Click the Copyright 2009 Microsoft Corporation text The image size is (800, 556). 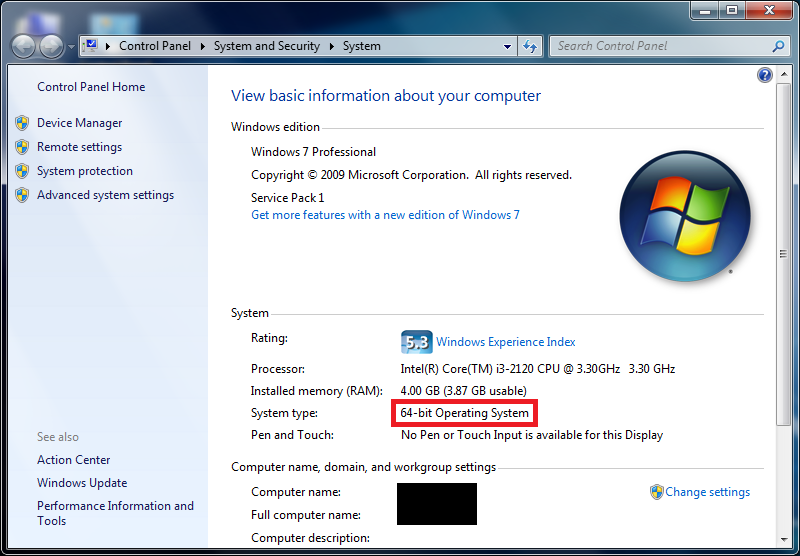click(x=411, y=175)
